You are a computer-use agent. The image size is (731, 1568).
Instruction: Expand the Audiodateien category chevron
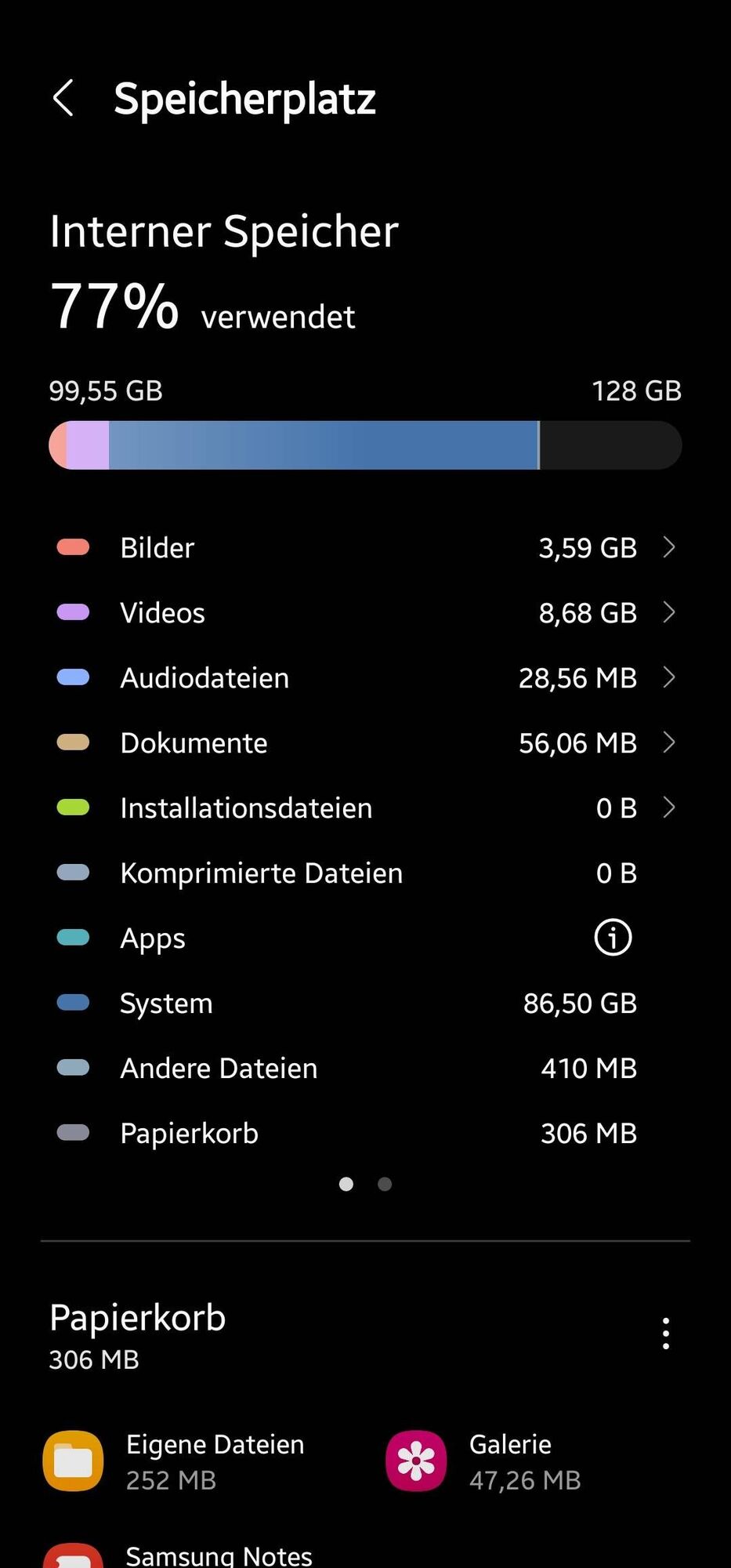point(668,677)
